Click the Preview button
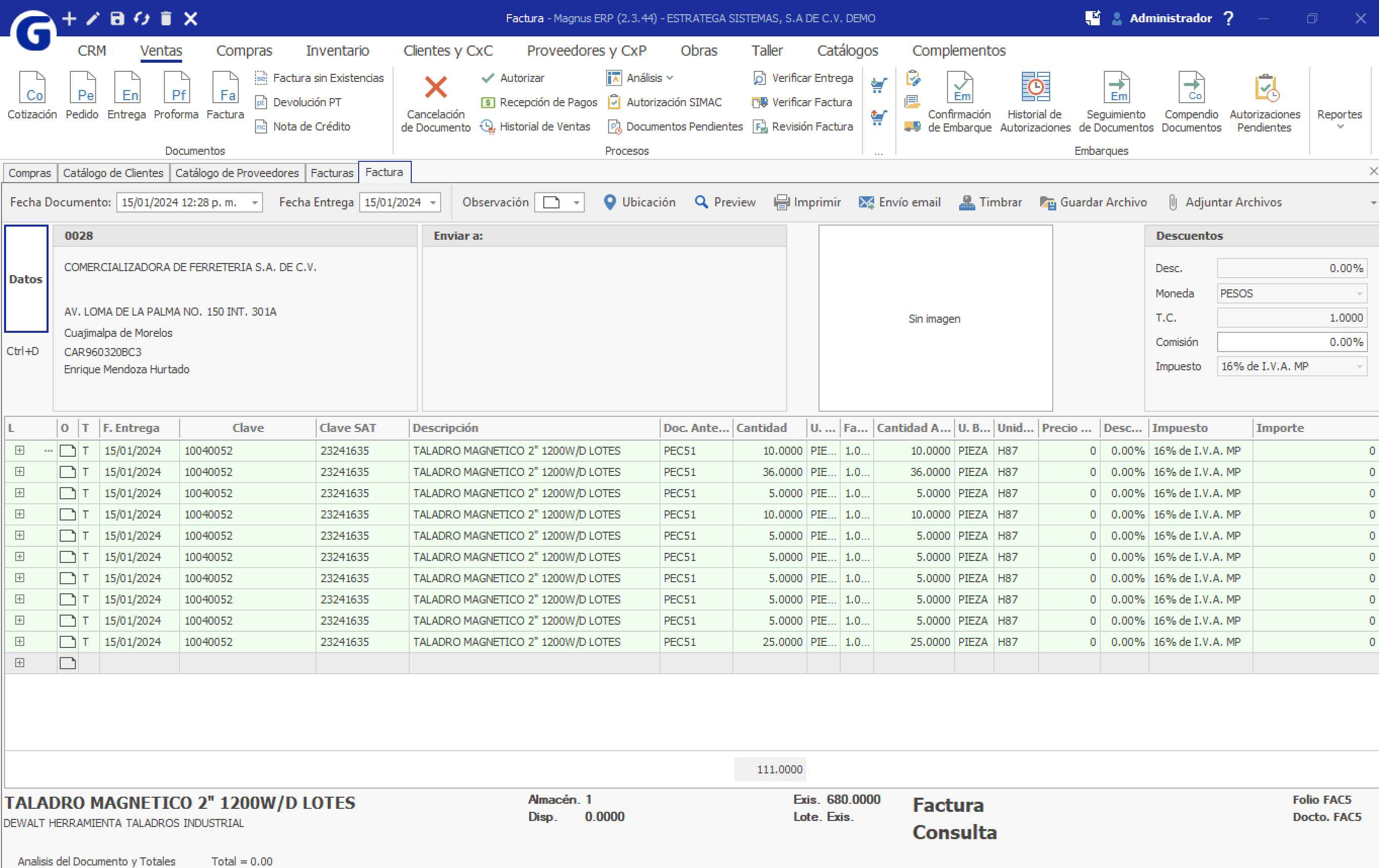Image resolution: width=1379 pixels, height=868 pixels. tap(725, 203)
